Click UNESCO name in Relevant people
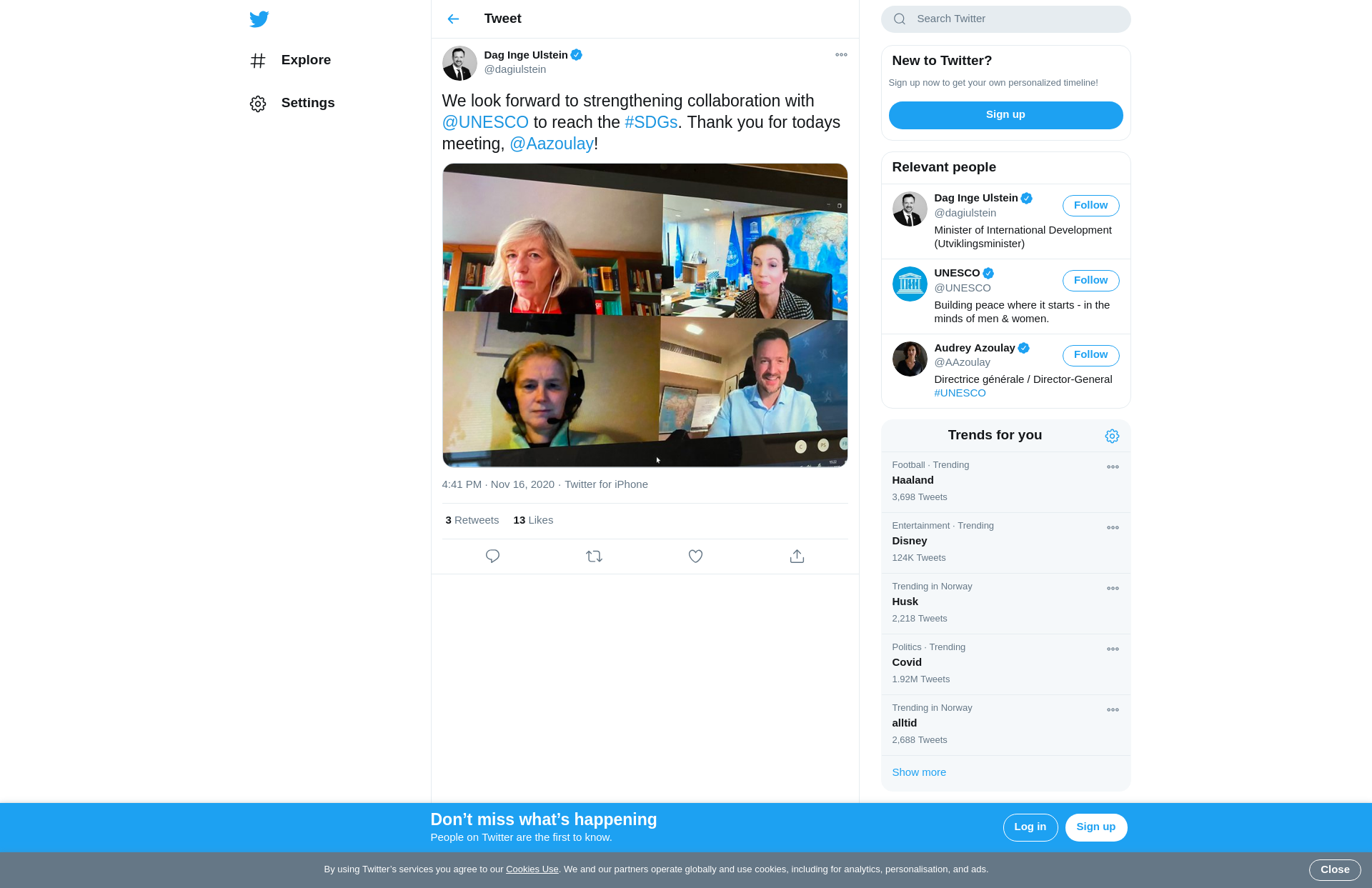 point(957,273)
